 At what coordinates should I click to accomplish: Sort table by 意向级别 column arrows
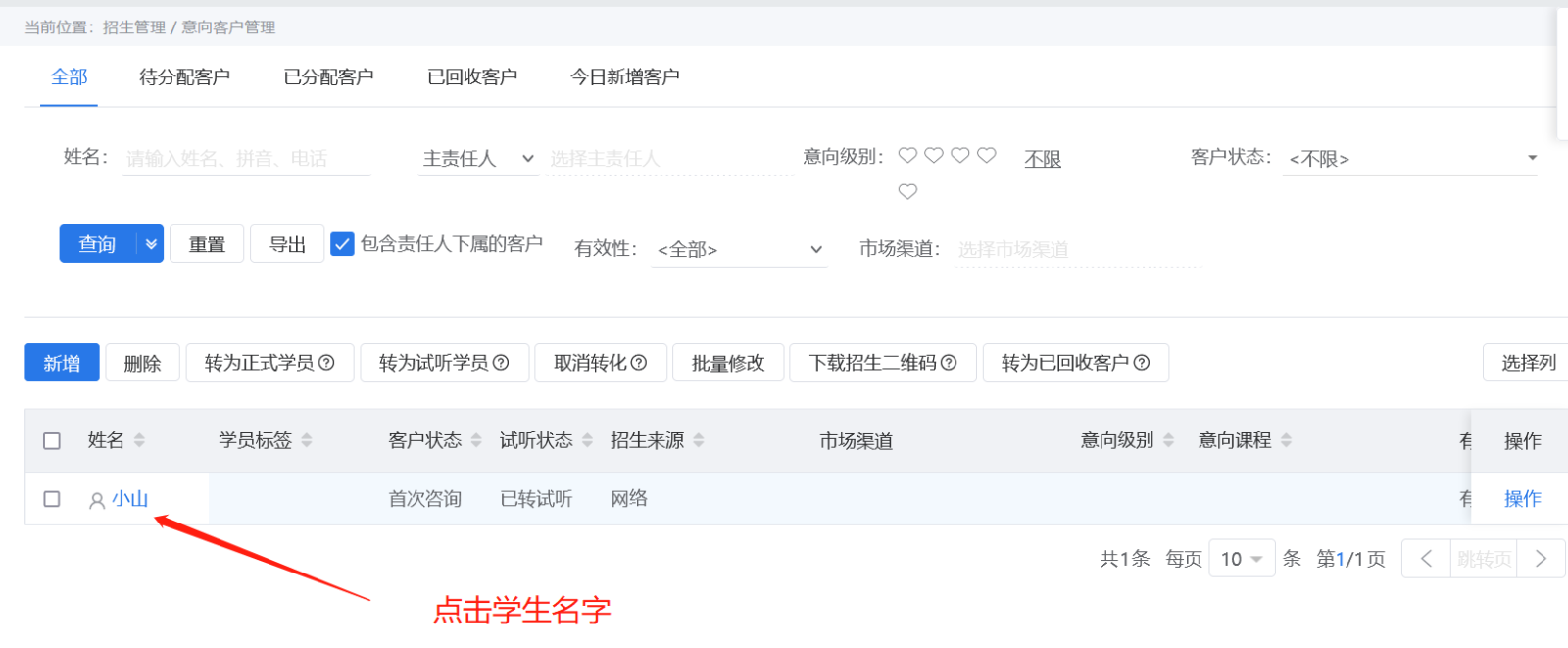coord(1168,440)
